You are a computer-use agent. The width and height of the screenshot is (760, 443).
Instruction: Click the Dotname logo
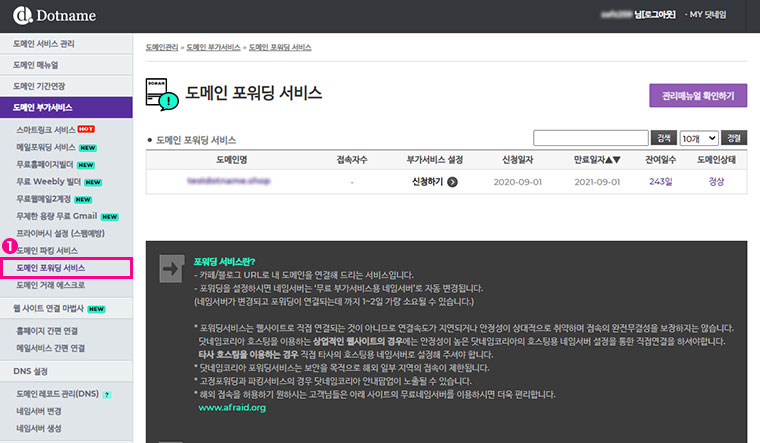(x=55, y=16)
